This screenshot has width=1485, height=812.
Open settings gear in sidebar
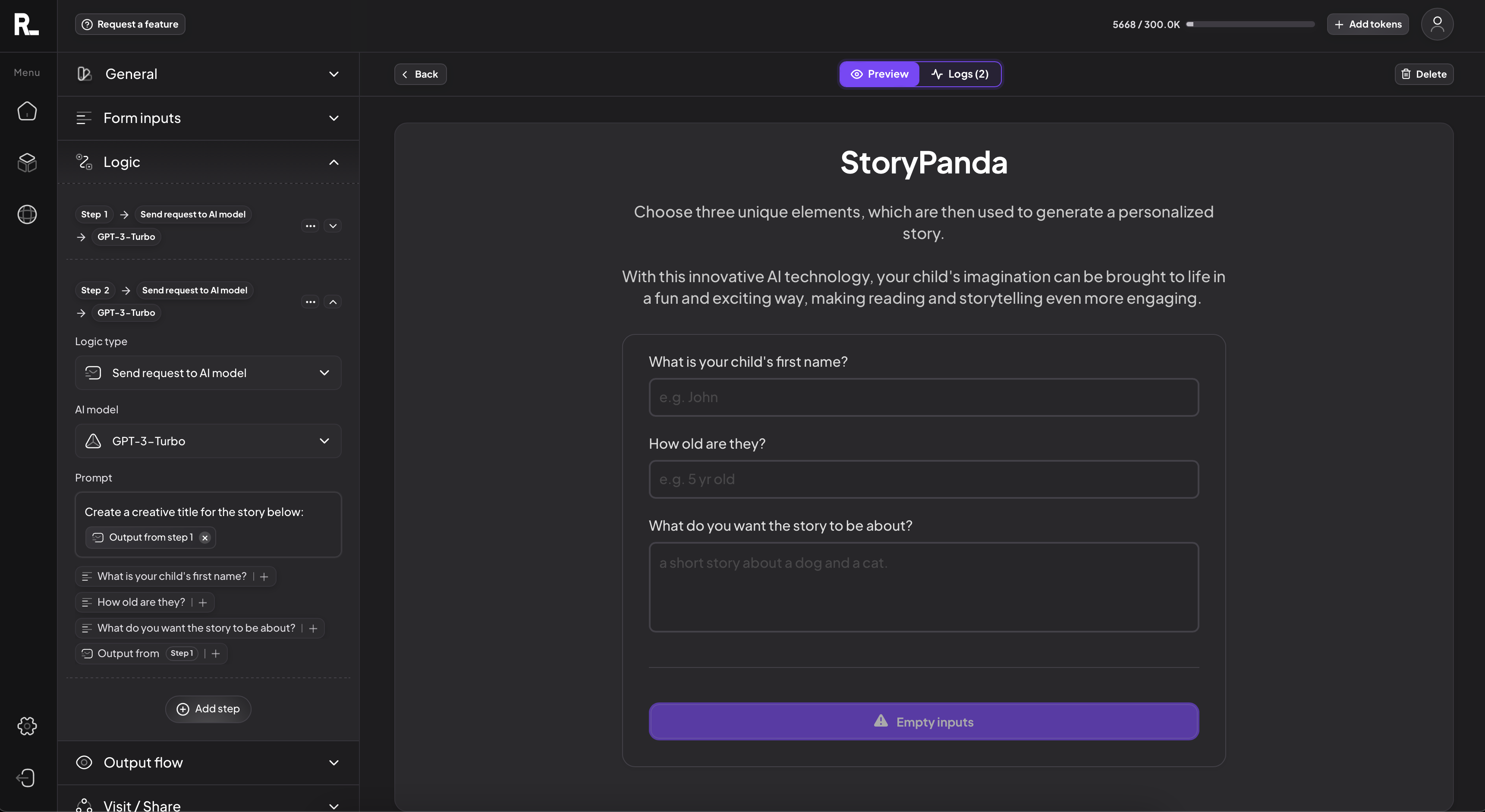(x=27, y=726)
